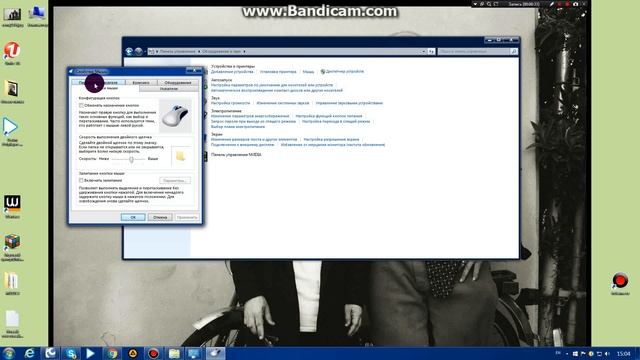This screenshot has height=360, width=640.
Task: Open the Установка принтера link
Action: point(278,71)
